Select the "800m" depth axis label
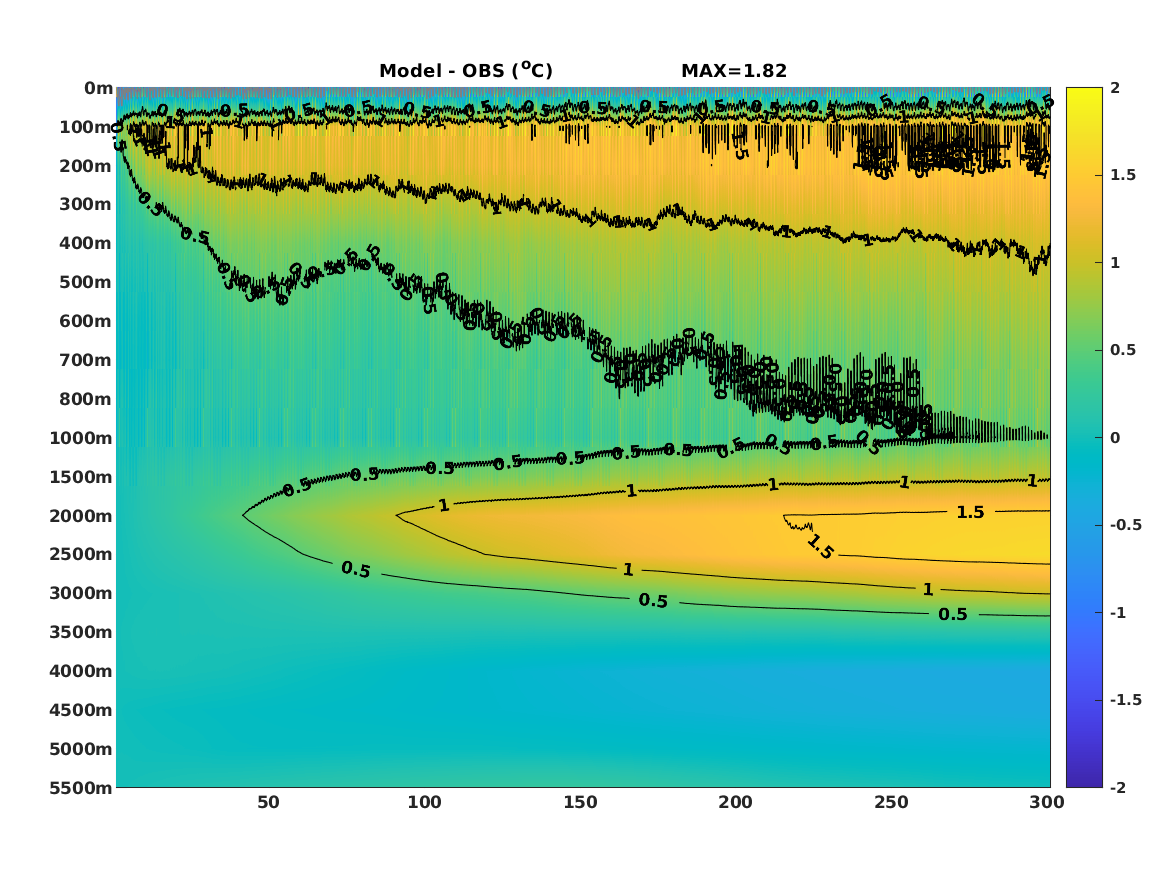This screenshot has width=1167, height=875. pyautogui.click(x=86, y=399)
